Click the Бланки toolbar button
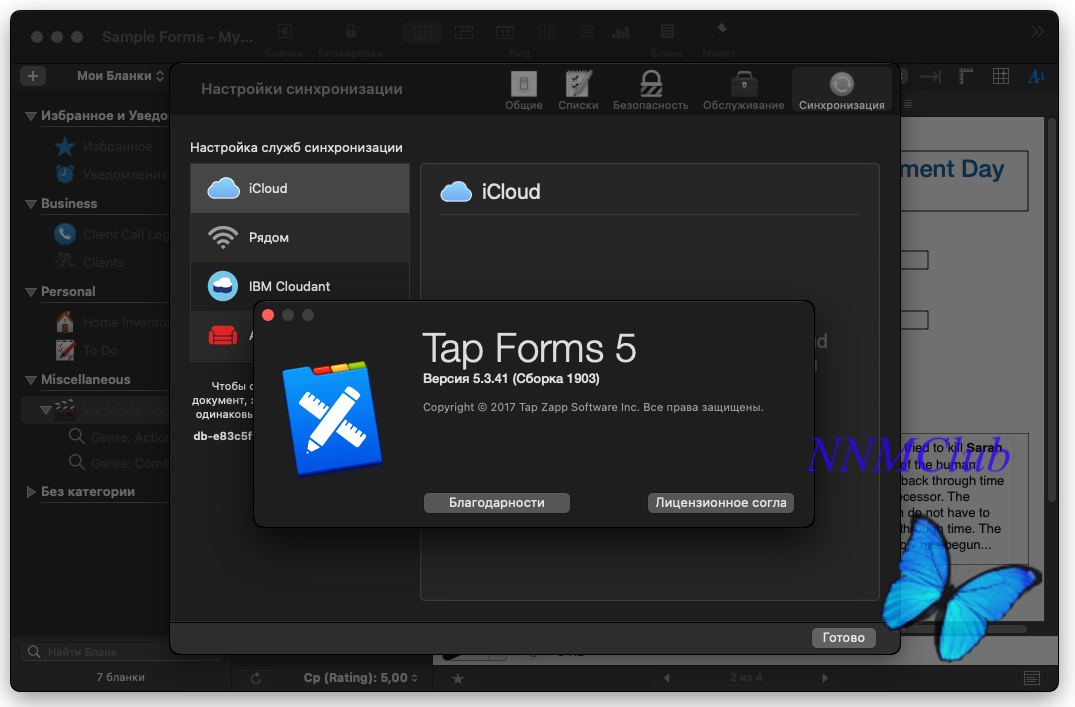1075x707 pixels. pyautogui.click(x=284, y=39)
